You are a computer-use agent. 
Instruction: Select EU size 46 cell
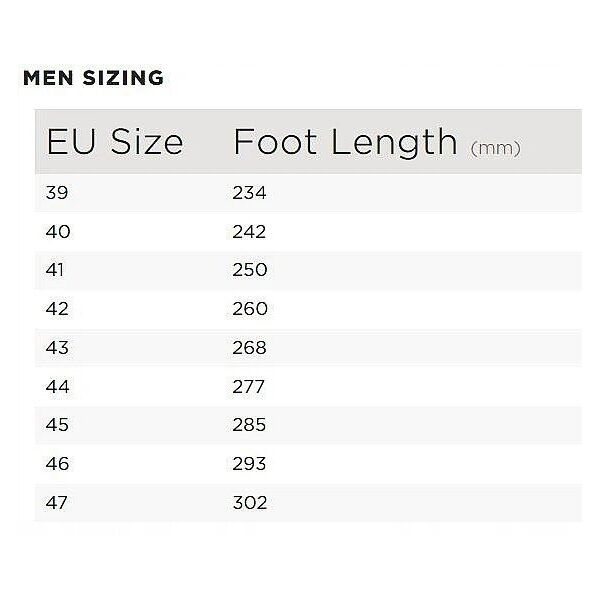coord(57,464)
